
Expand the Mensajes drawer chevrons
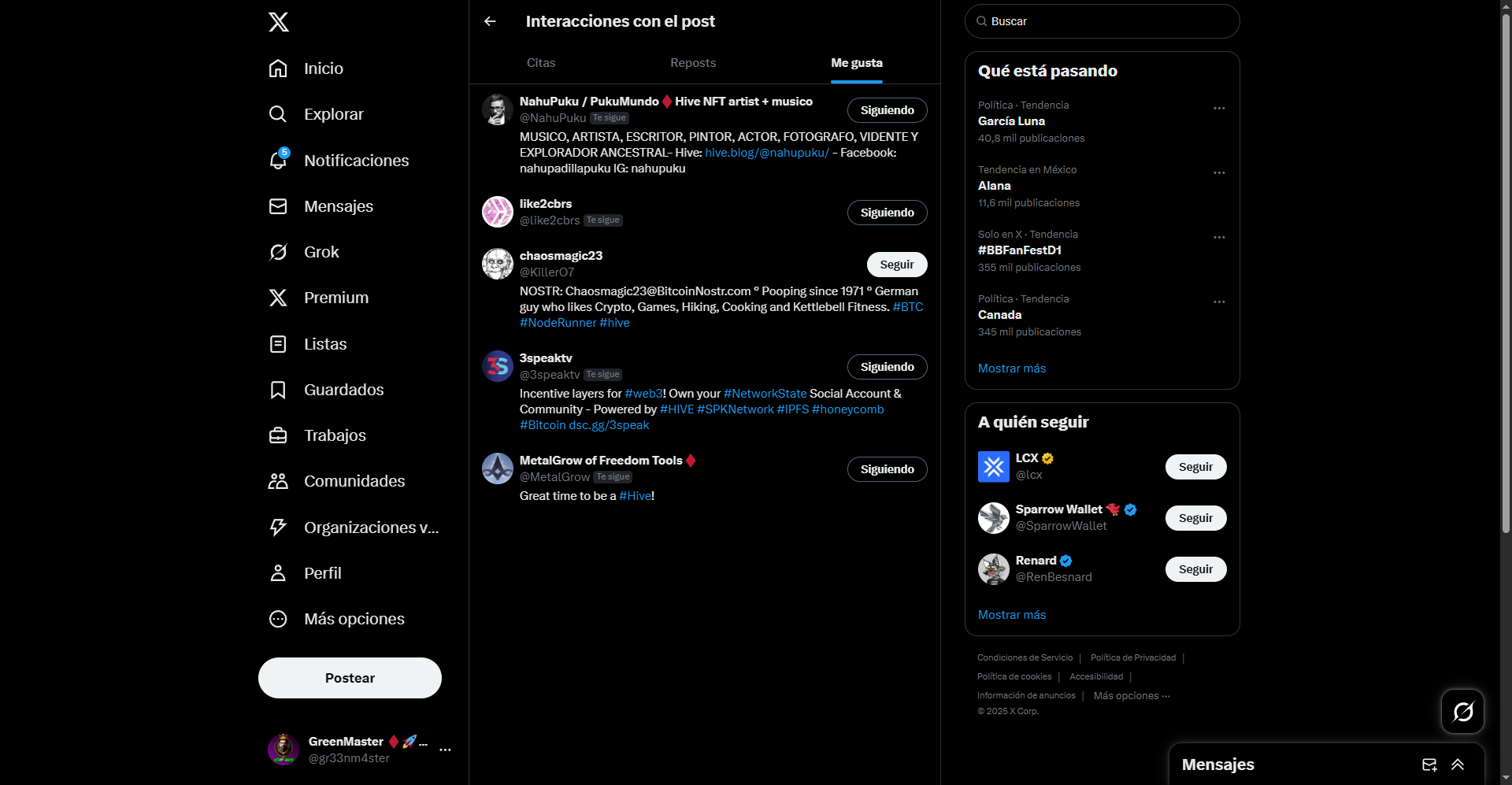pos(1458,765)
